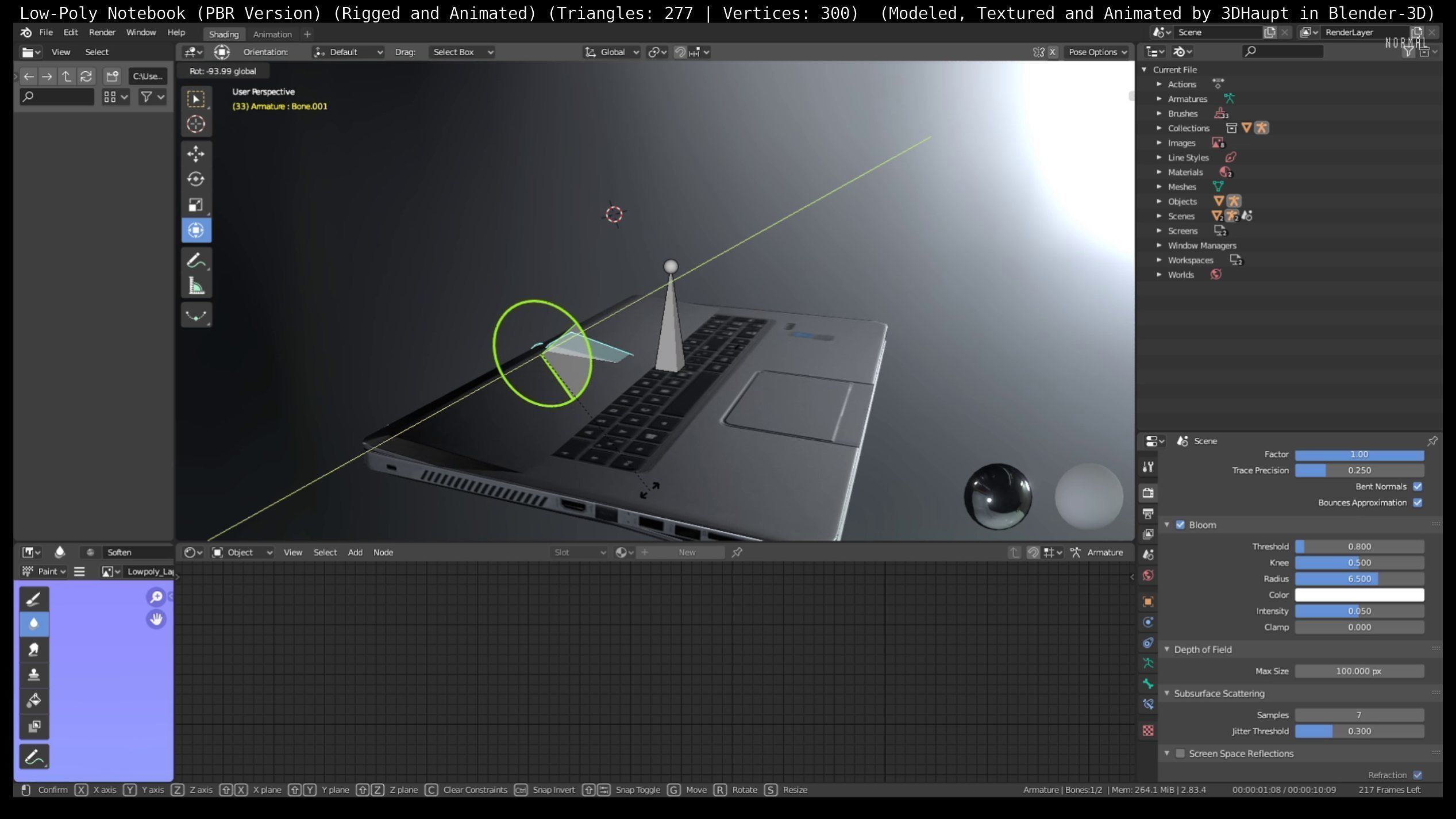Viewport: 1456px width, 819px height.
Task: Open the Render properties tab icon
Action: tap(1148, 493)
